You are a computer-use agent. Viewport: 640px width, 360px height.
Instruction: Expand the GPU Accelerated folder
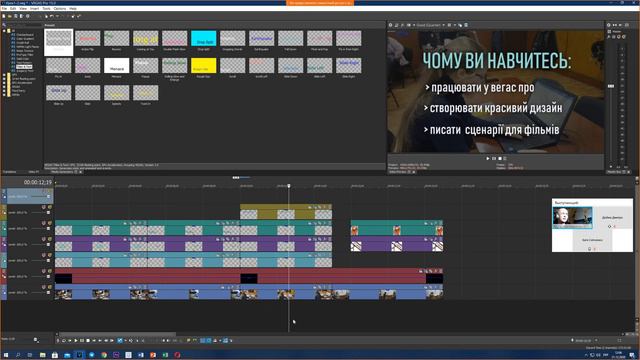(4, 82)
